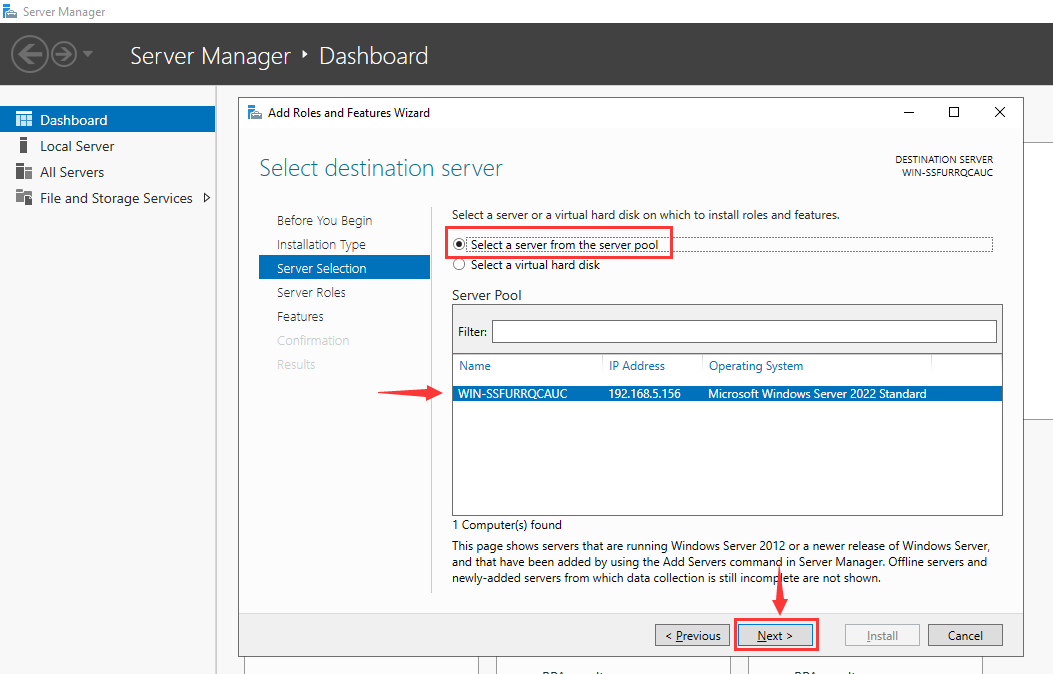Click the Local Server icon
Screen dimensions: 1053x674
[24, 146]
